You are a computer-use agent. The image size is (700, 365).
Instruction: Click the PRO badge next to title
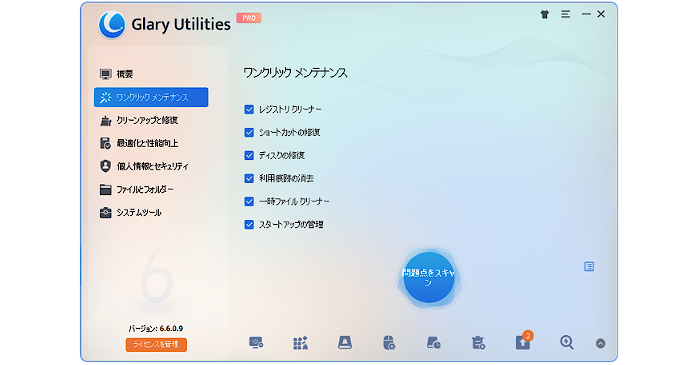click(249, 18)
